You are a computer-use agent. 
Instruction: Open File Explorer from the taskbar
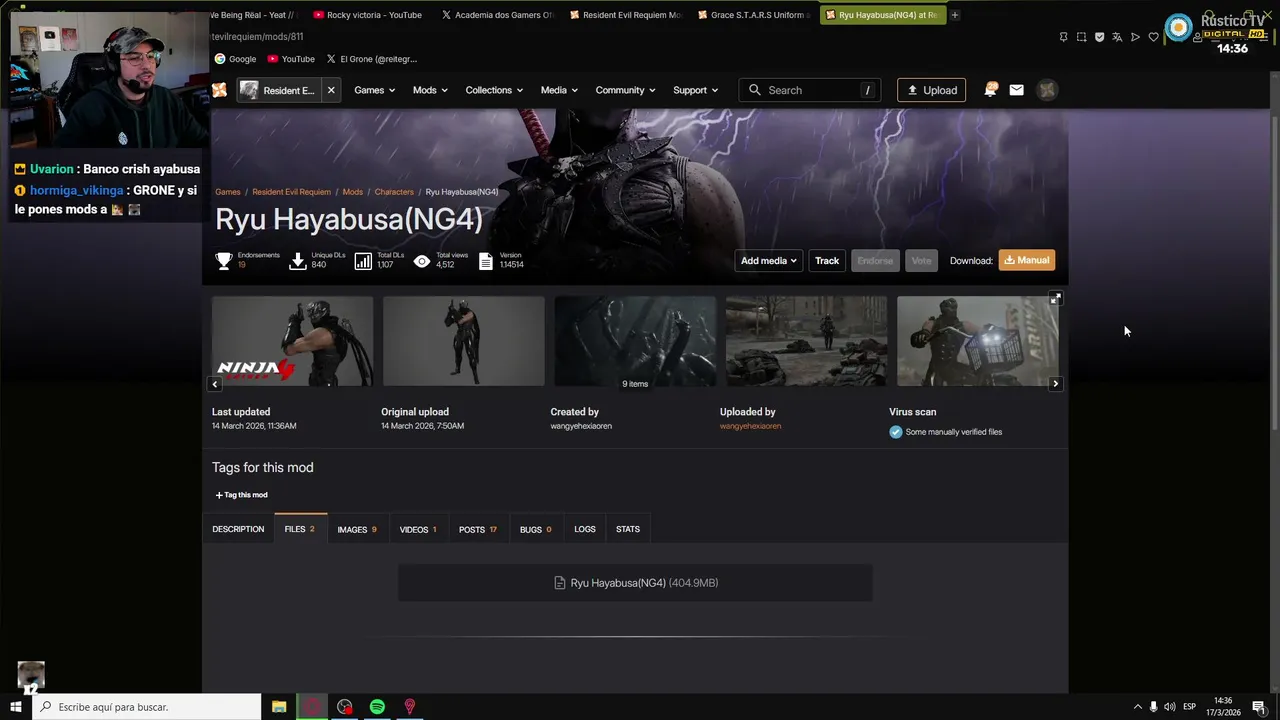(279, 707)
